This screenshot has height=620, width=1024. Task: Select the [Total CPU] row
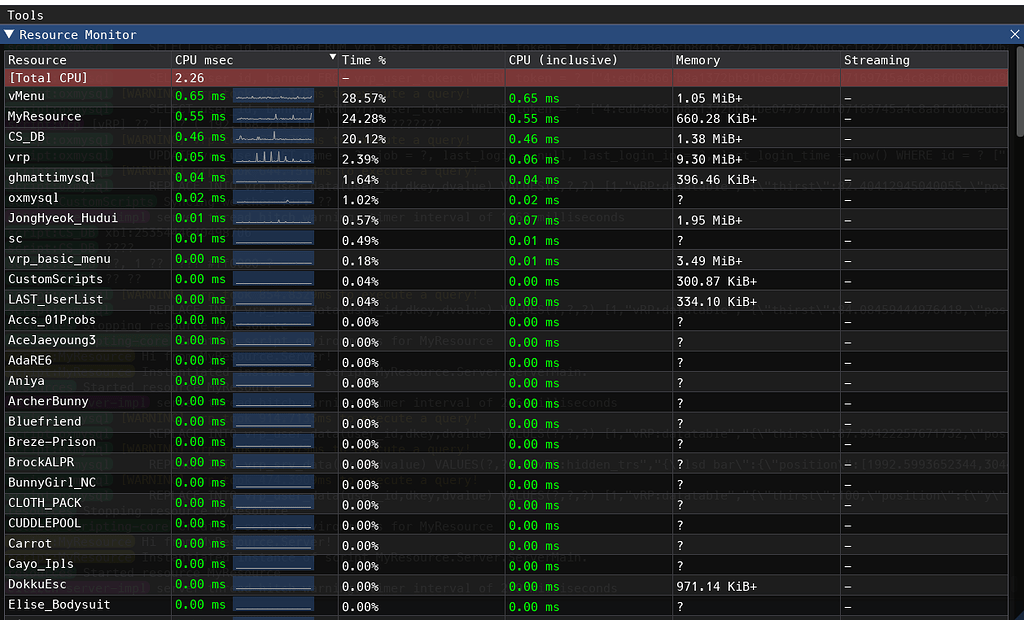click(x=48, y=78)
